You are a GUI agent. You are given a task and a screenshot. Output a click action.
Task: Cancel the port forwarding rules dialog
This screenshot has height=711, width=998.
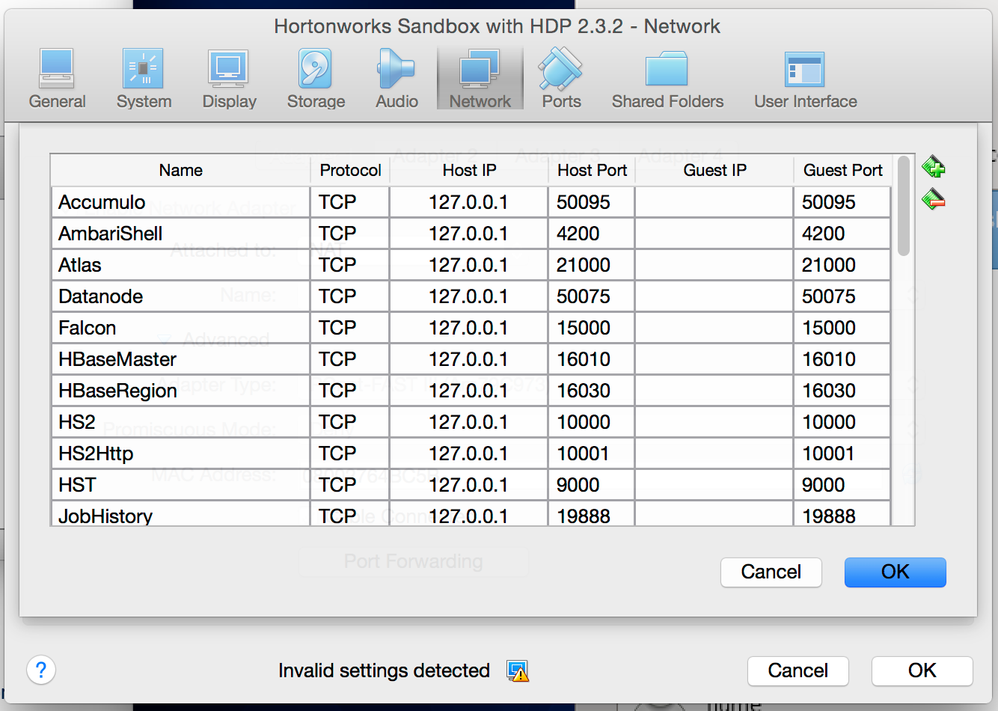(x=771, y=572)
